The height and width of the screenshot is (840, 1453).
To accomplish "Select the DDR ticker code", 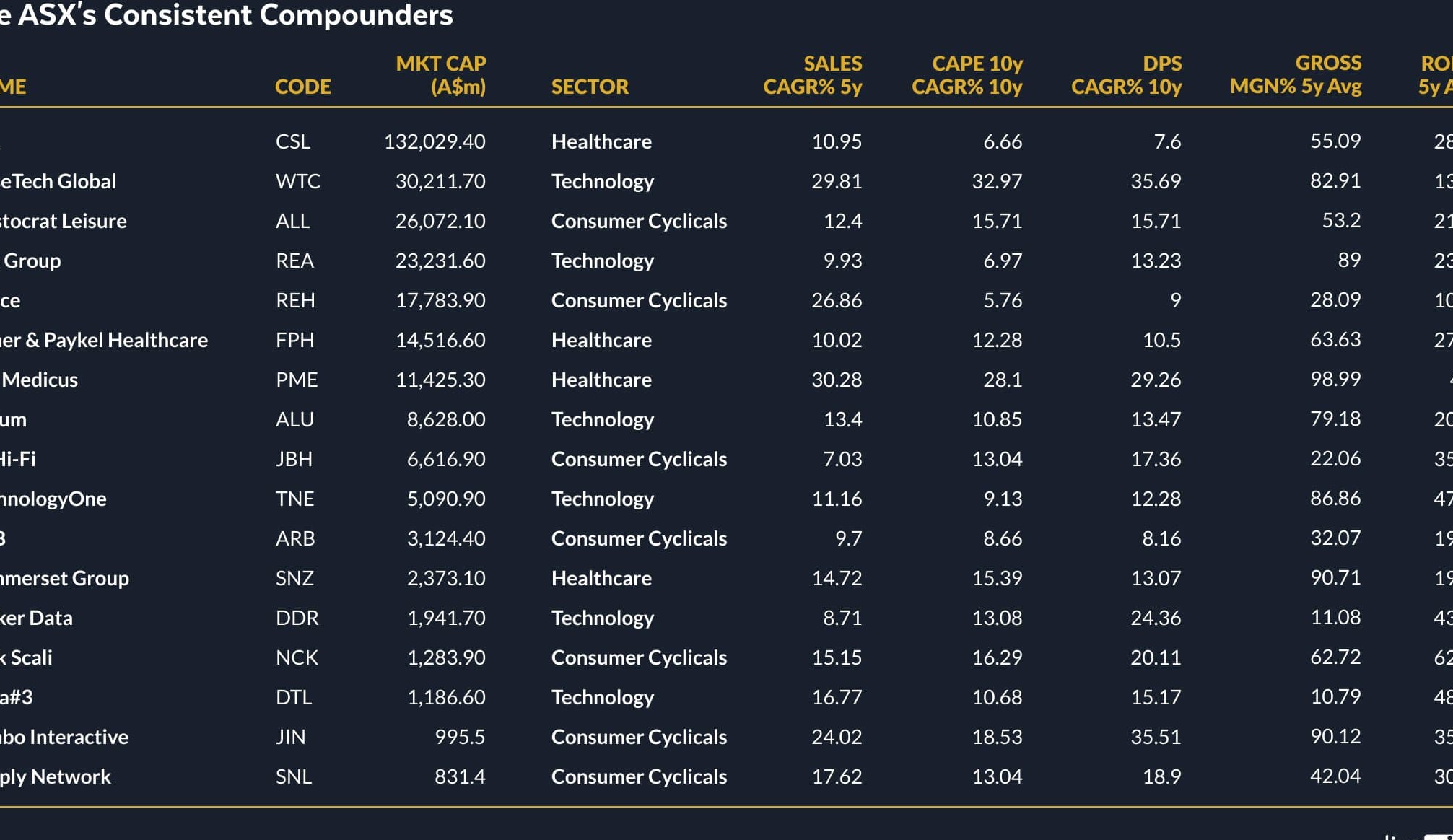I will 297,618.
